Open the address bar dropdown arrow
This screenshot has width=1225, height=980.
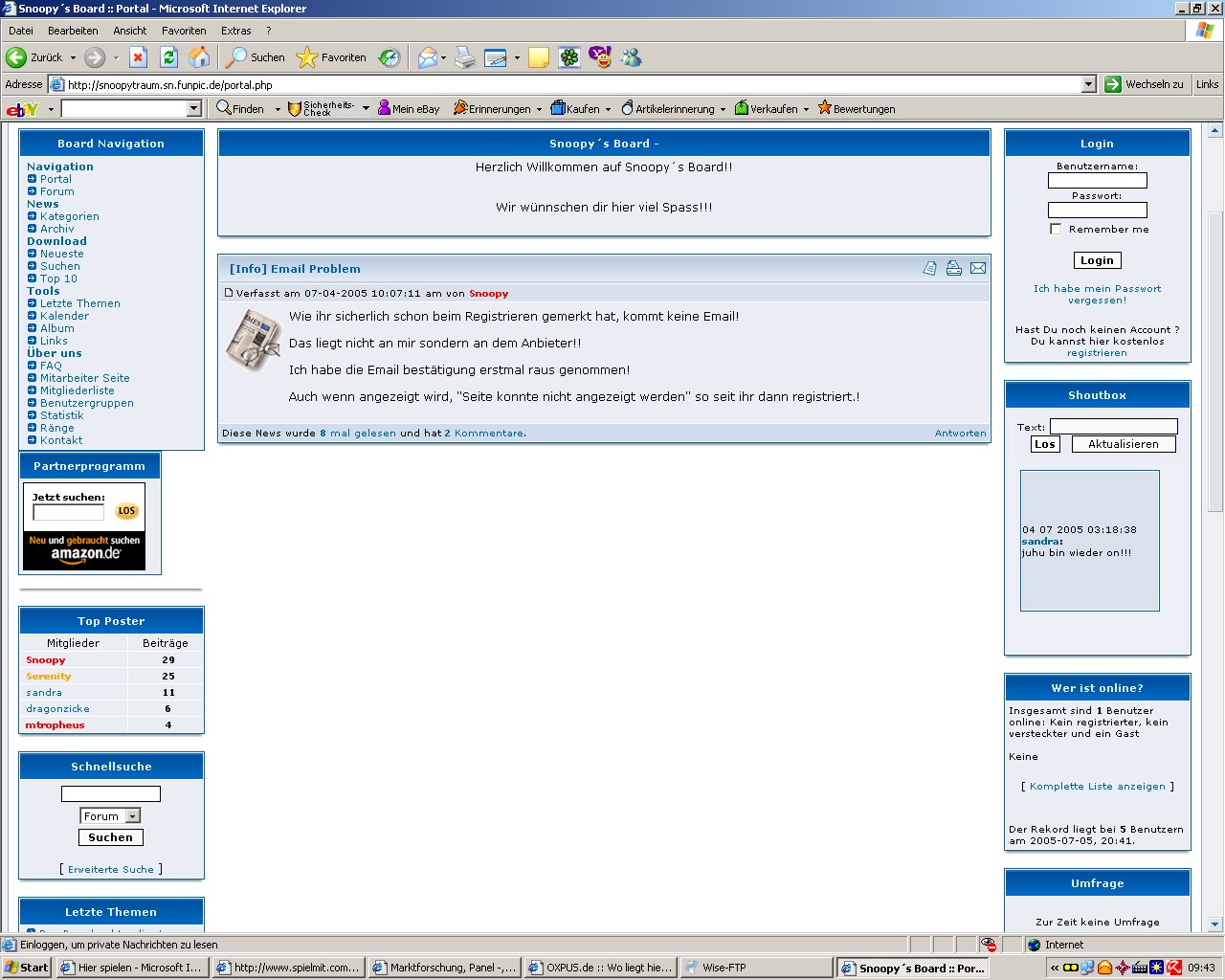click(x=1088, y=84)
